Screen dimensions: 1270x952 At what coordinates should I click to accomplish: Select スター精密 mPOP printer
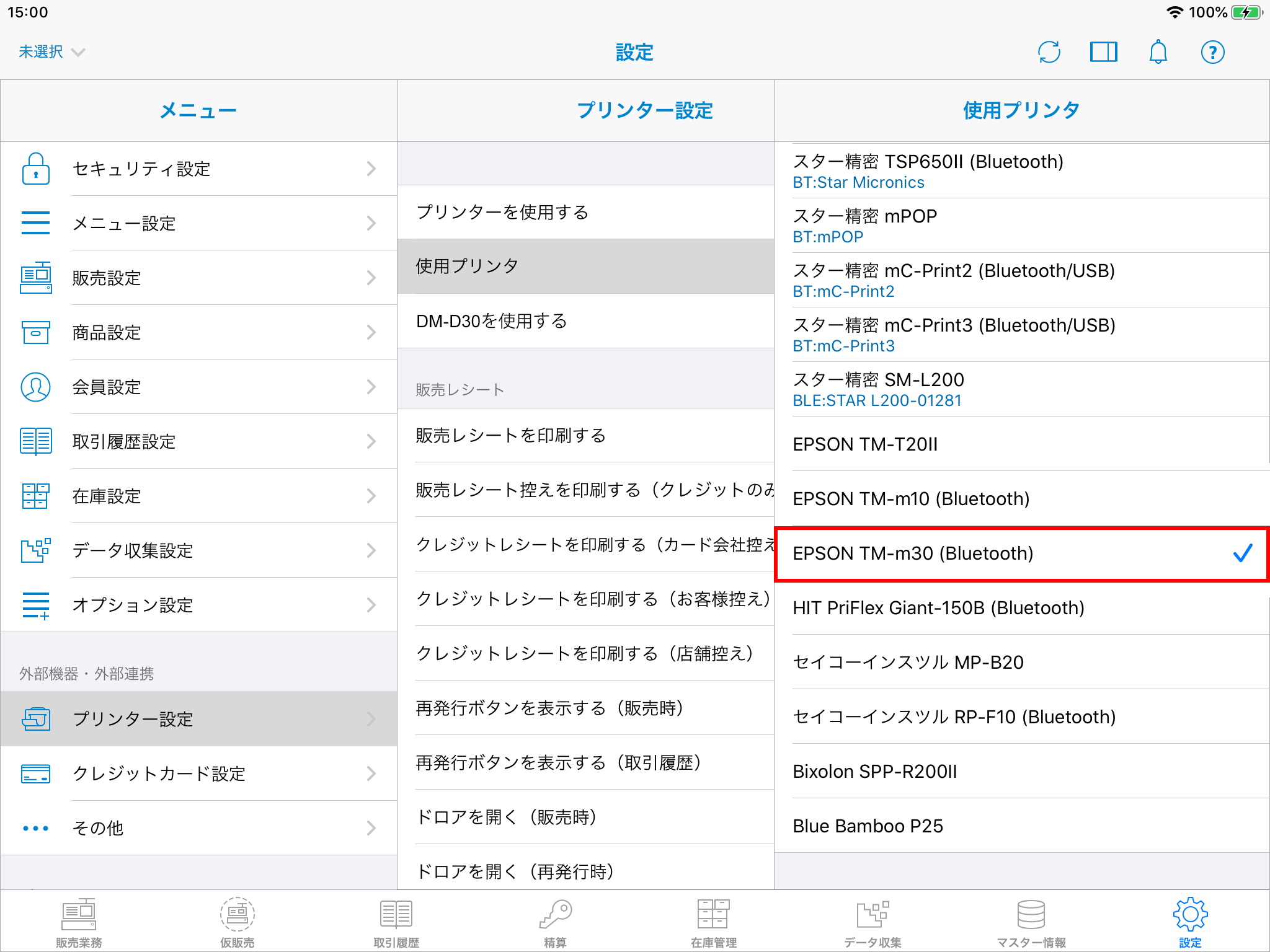click(x=1022, y=226)
